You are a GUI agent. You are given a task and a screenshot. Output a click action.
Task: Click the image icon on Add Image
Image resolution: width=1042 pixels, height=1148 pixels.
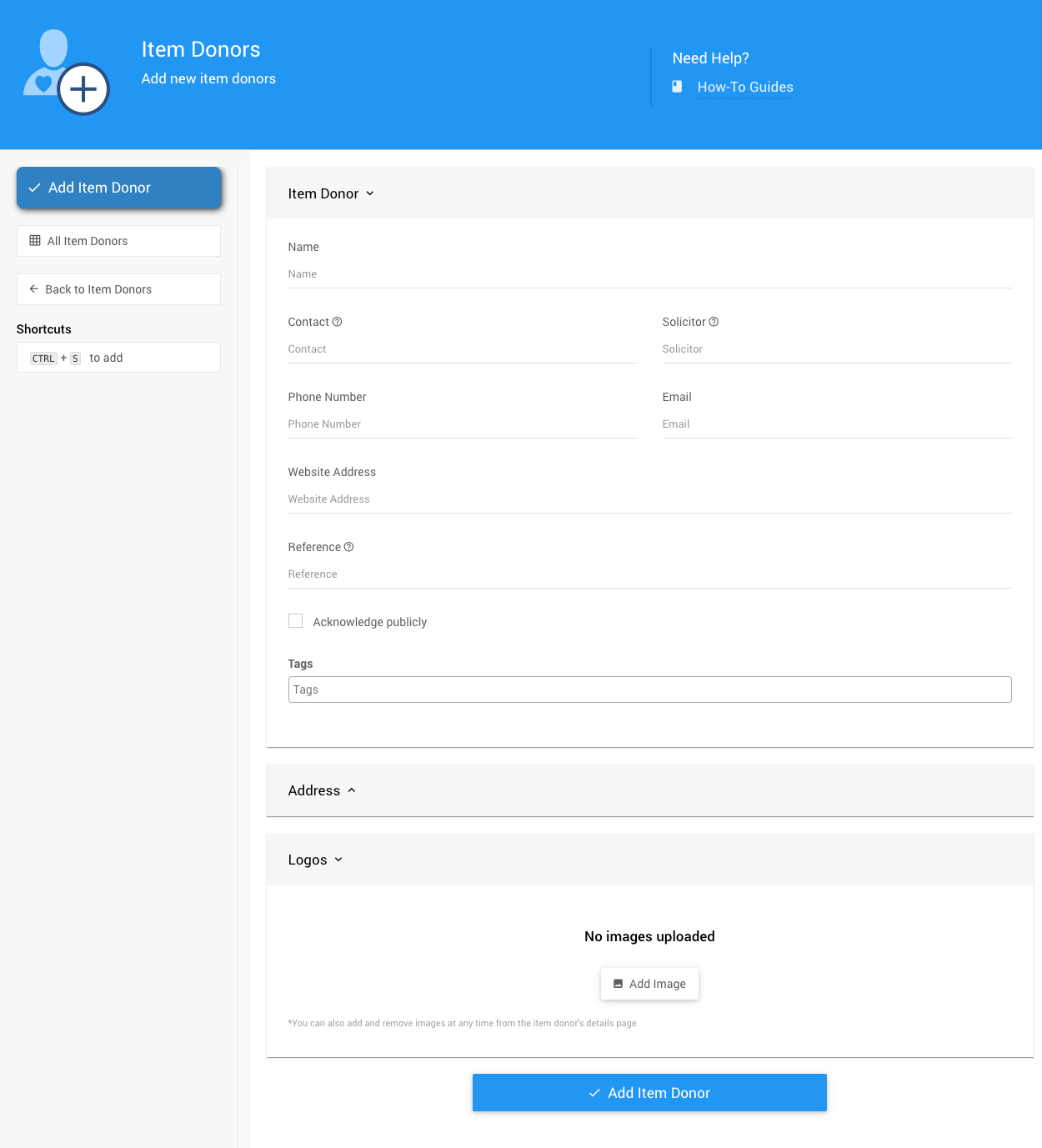point(618,984)
